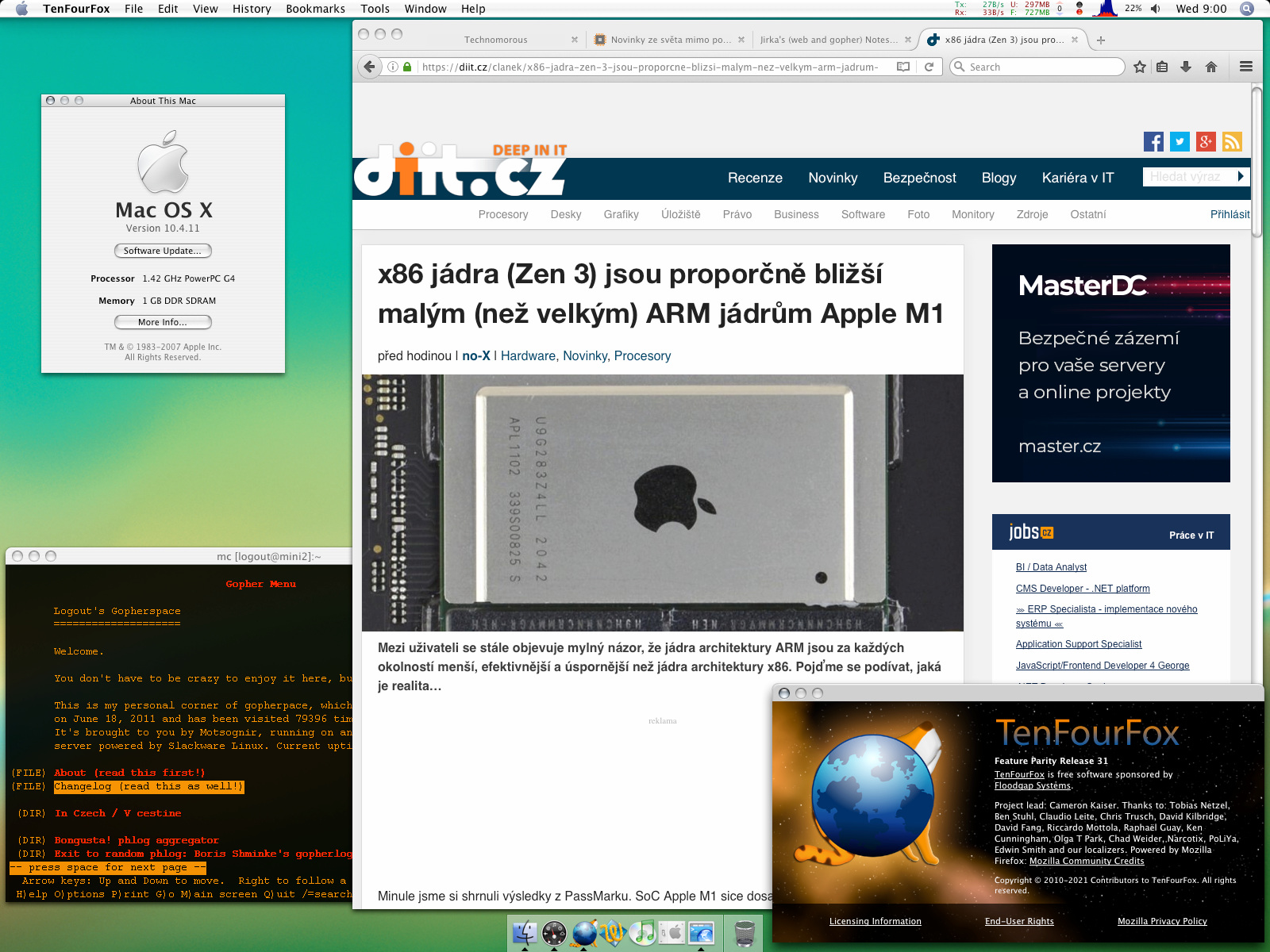The height and width of the screenshot is (952, 1270).
Task: Click the Facebook icon on diit.cz
Action: (x=1153, y=142)
